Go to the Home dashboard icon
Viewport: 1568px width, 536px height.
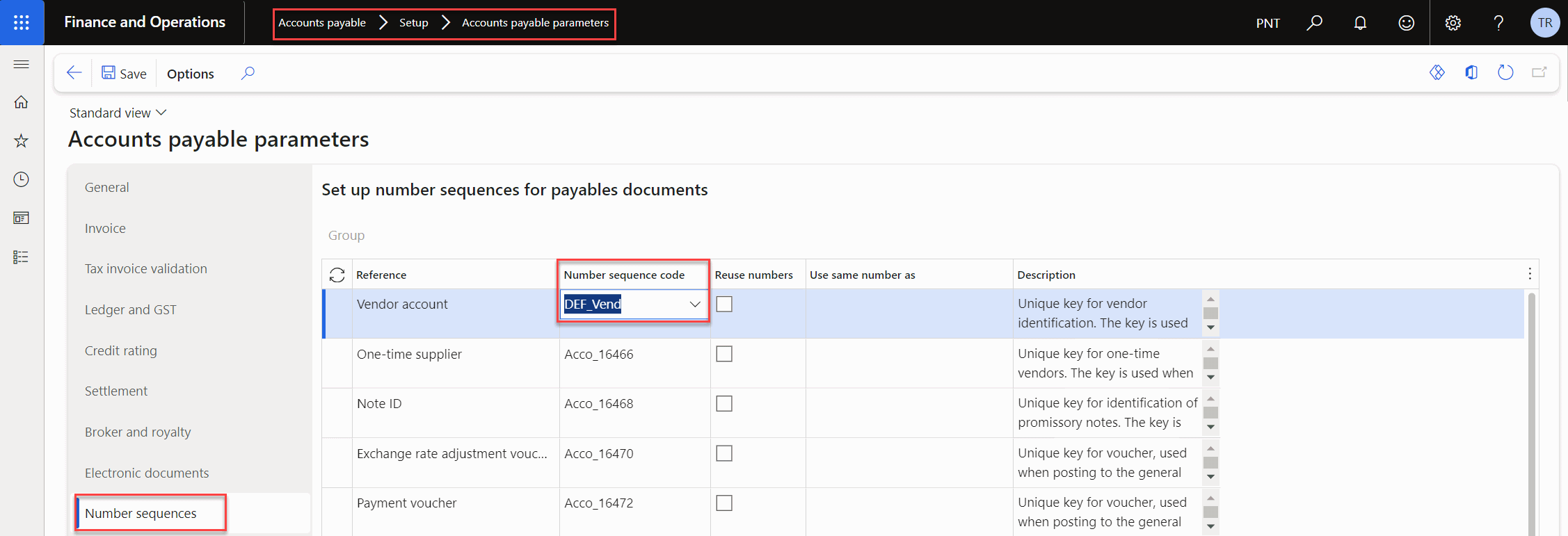pos(22,102)
